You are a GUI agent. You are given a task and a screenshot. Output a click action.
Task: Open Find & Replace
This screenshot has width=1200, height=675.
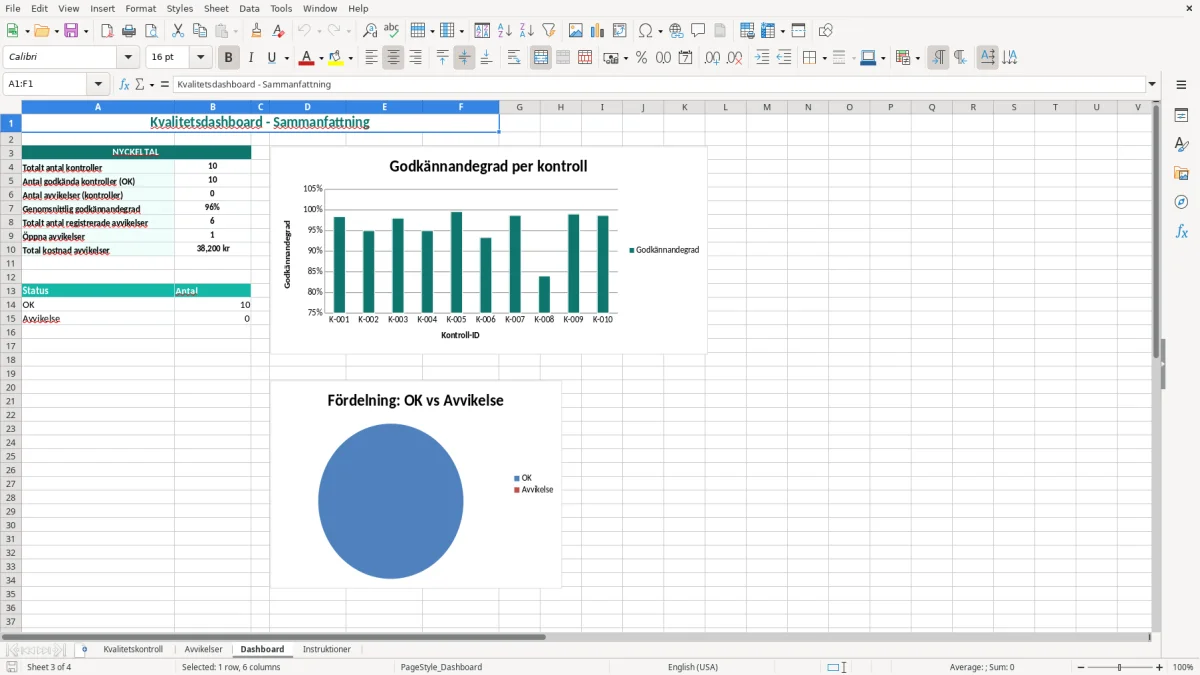pos(369,31)
